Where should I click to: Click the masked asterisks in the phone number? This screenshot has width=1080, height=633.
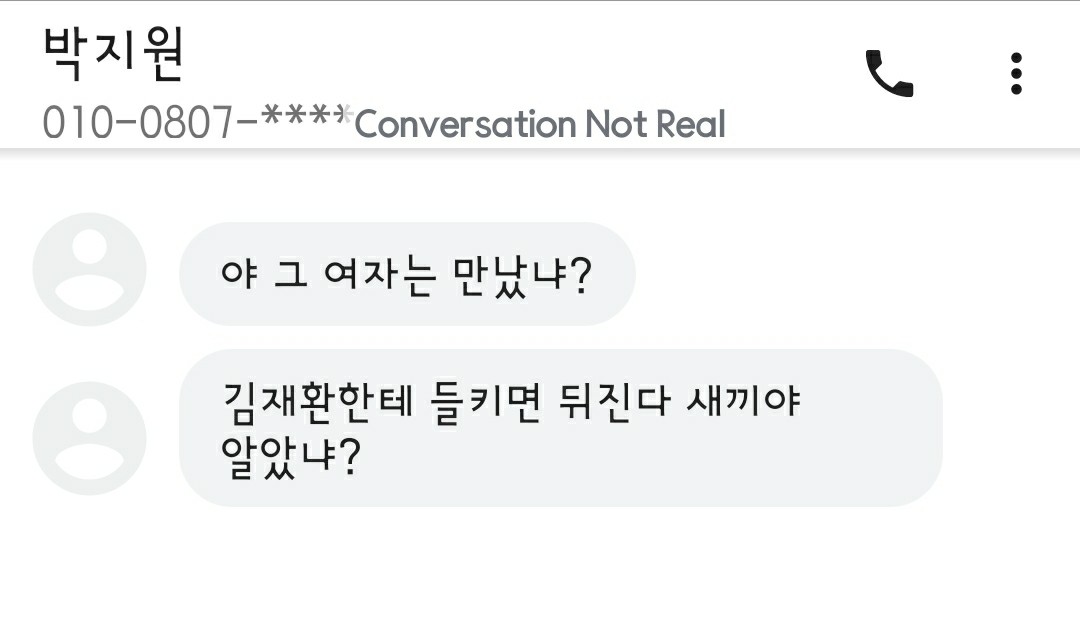[307, 121]
